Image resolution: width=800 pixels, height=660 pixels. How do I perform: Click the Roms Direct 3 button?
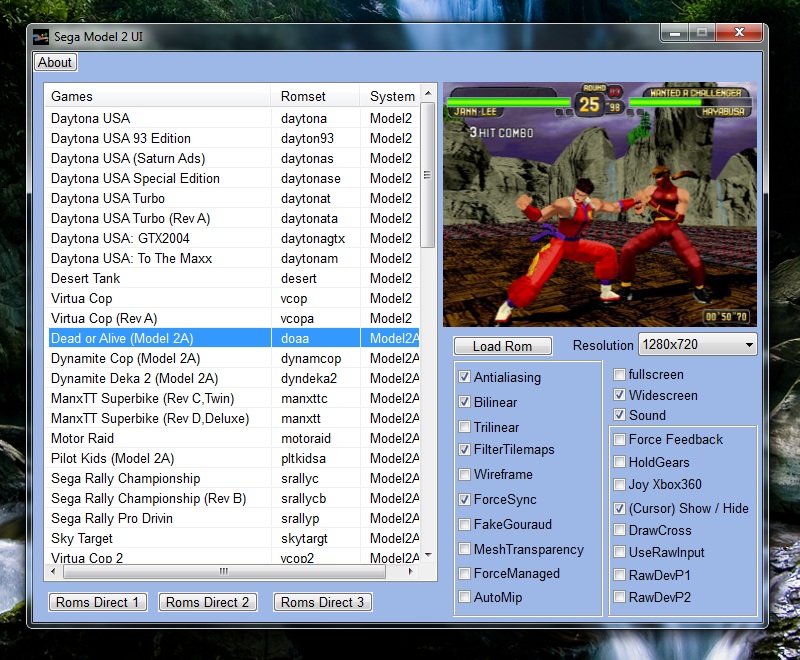pos(322,602)
